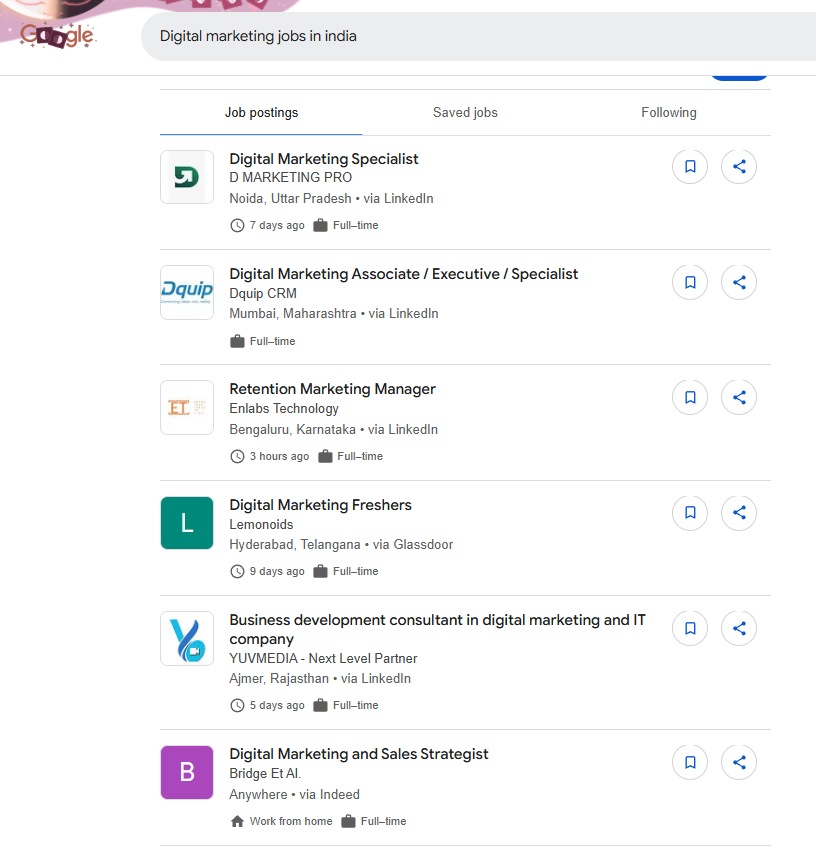Open Digital Marketing Associate / Executive / Specialist listing
This screenshot has width=816, height=848.
[403, 274]
